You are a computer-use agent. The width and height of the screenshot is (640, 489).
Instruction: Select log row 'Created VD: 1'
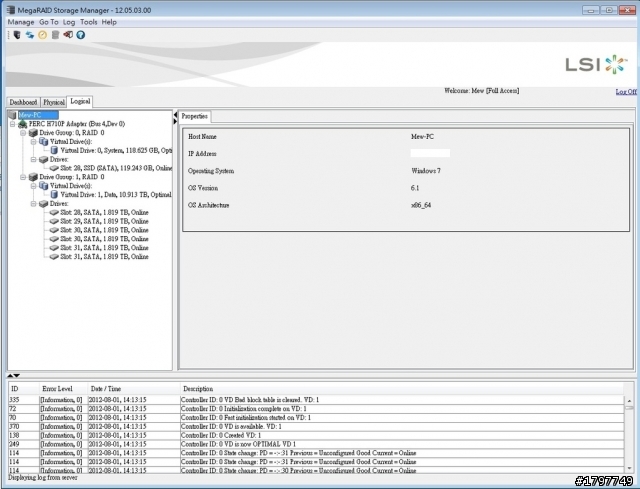(316, 436)
